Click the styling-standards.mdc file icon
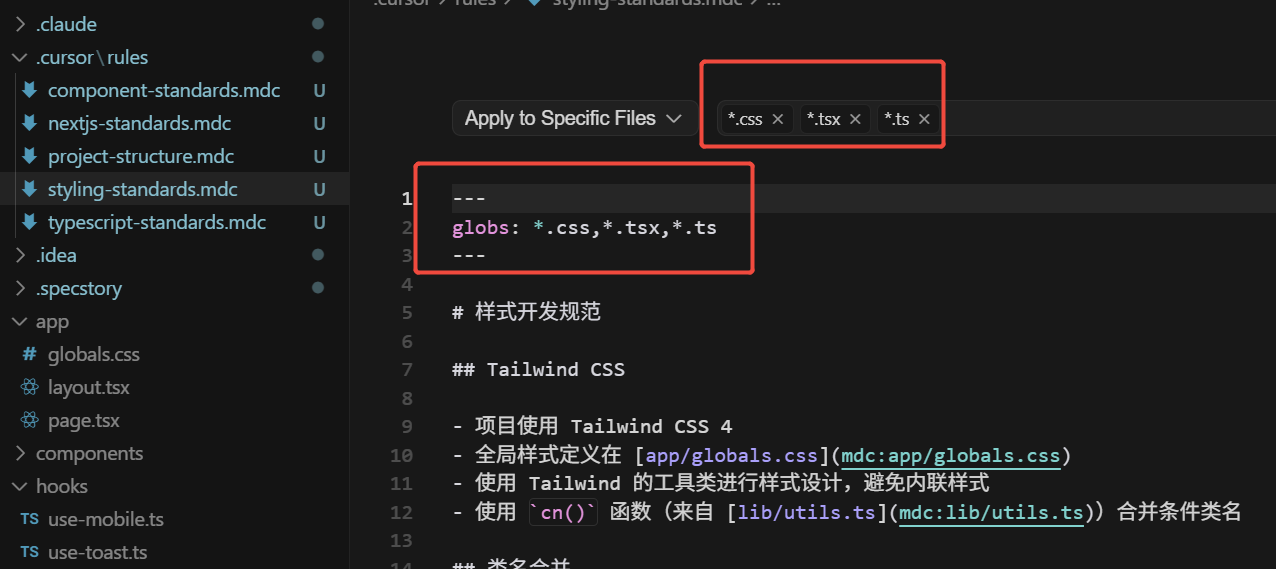This screenshot has height=569, width=1276. click(29, 189)
